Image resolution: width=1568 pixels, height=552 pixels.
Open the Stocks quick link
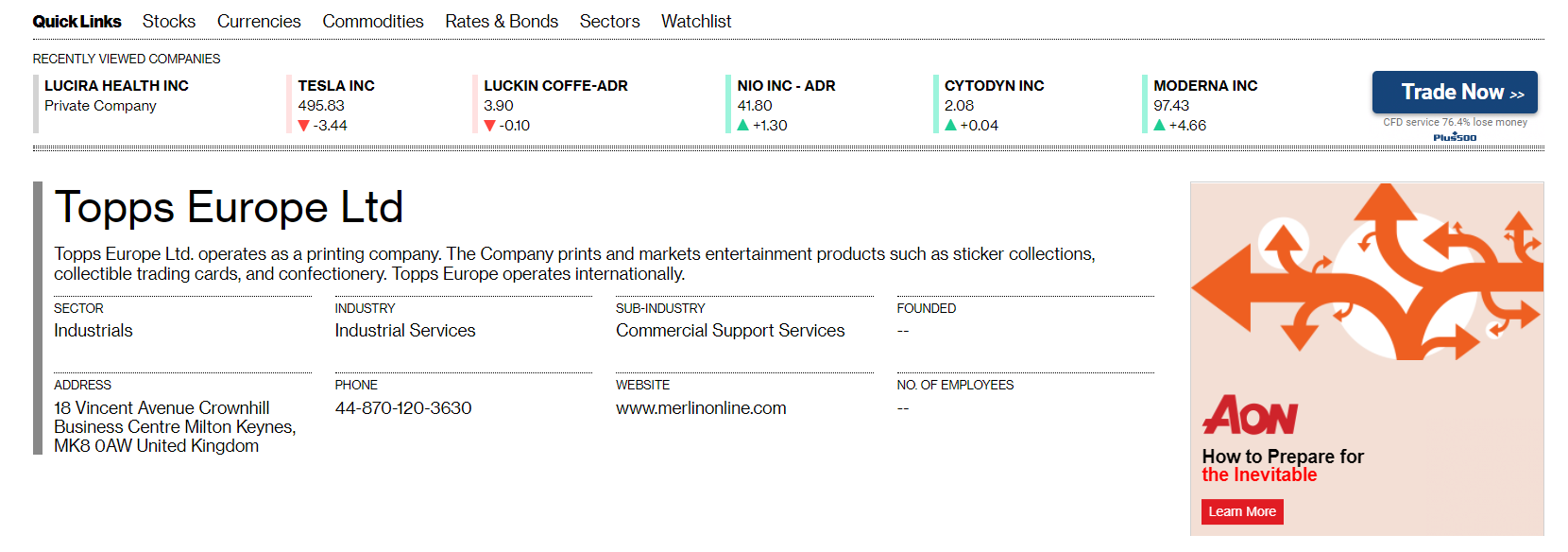pos(168,21)
